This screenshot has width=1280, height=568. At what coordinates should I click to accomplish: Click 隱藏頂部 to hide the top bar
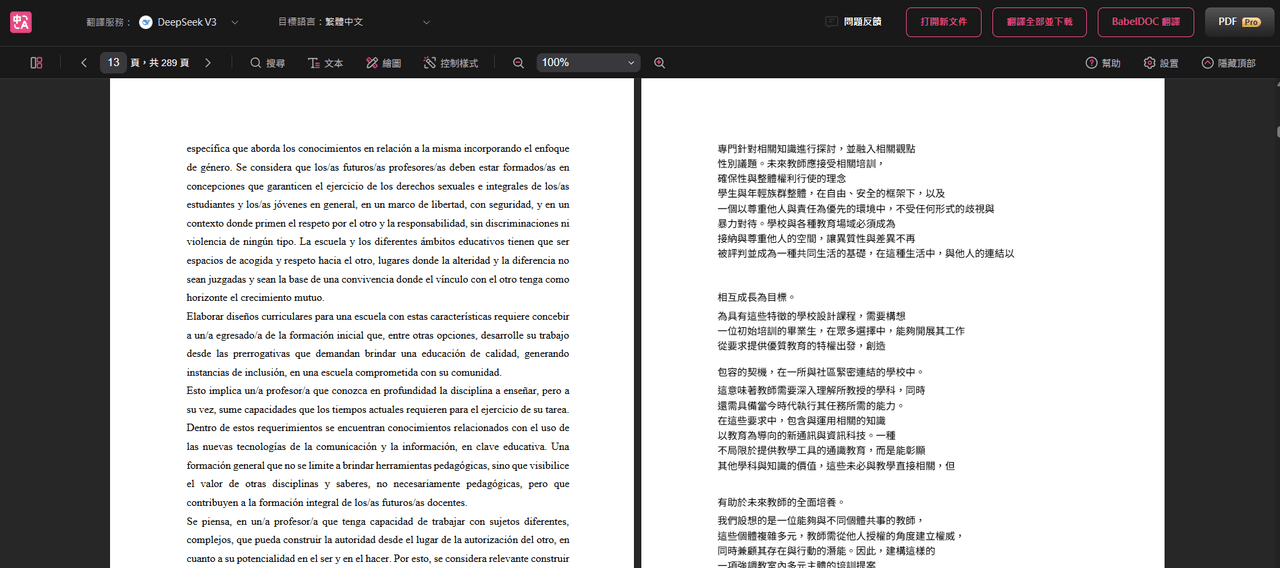point(1229,63)
